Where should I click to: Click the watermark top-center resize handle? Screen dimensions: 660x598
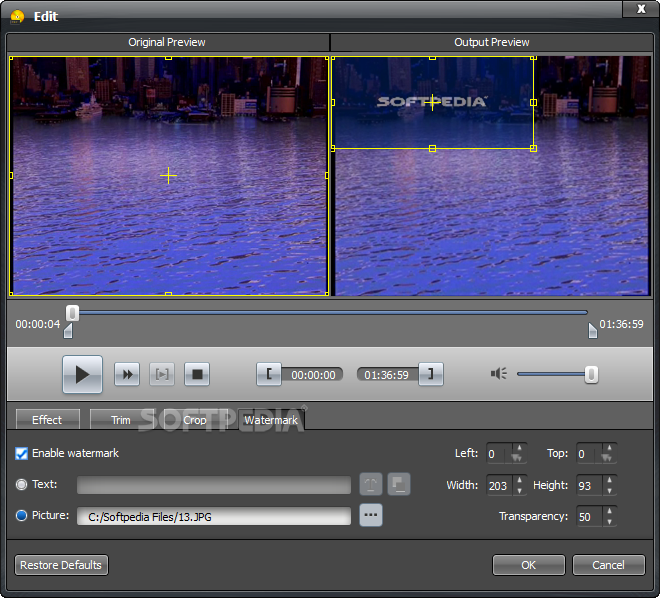(x=432, y=58)
